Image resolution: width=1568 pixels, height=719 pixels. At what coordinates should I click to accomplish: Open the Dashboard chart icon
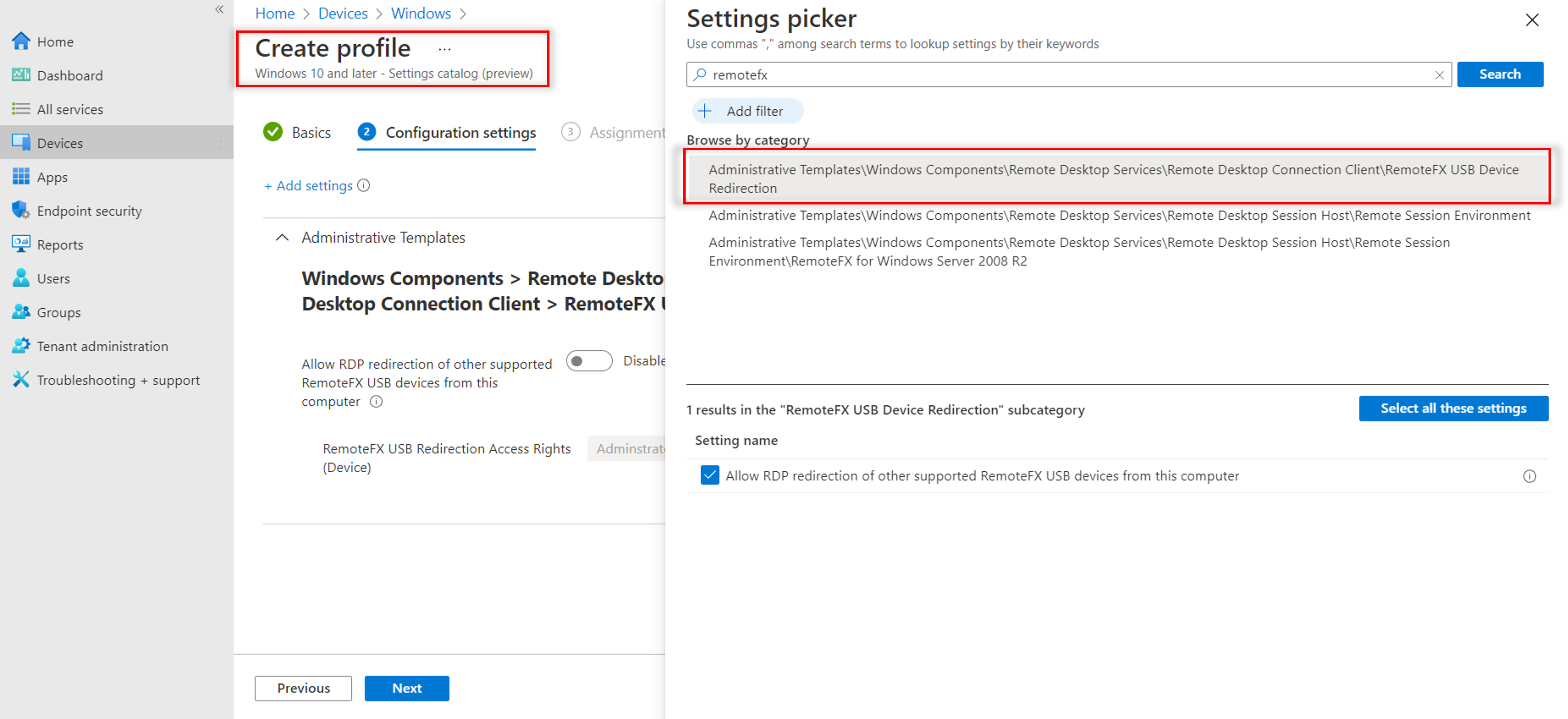click(21, 75)
